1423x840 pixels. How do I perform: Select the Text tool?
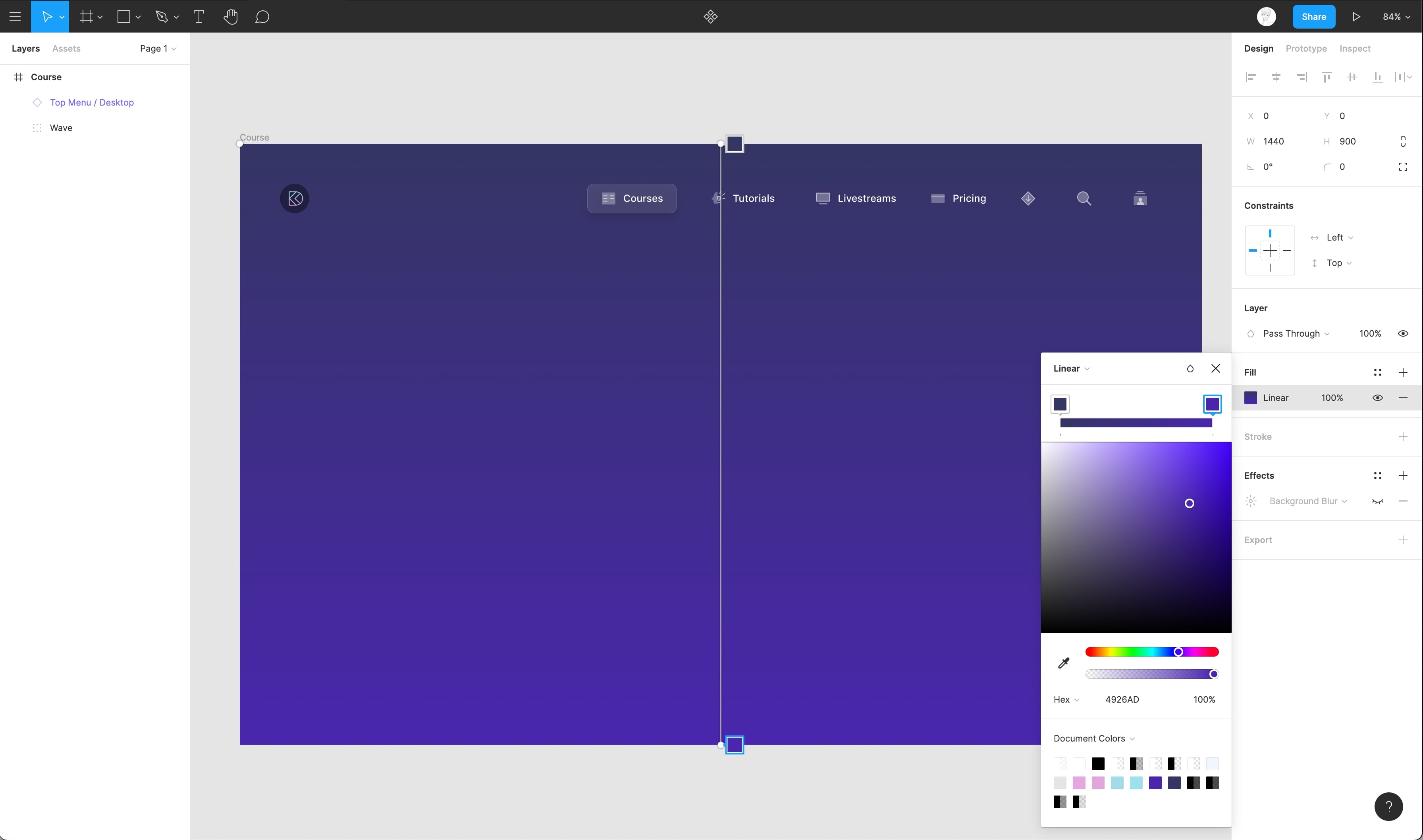[199, 16]
